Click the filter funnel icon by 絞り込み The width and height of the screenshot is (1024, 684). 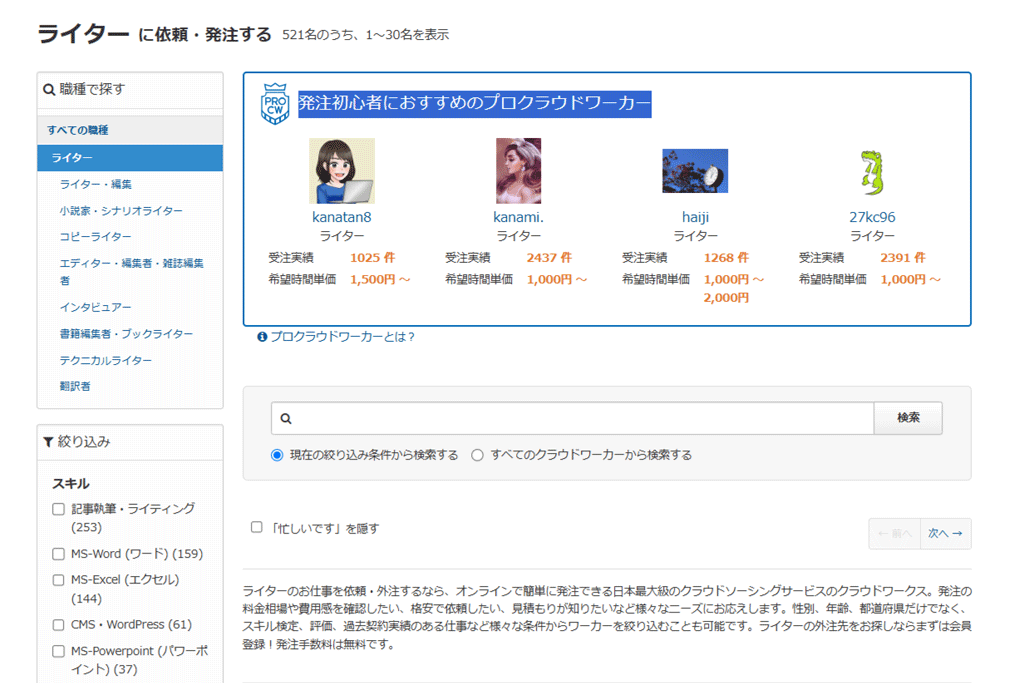click(48, 442)
